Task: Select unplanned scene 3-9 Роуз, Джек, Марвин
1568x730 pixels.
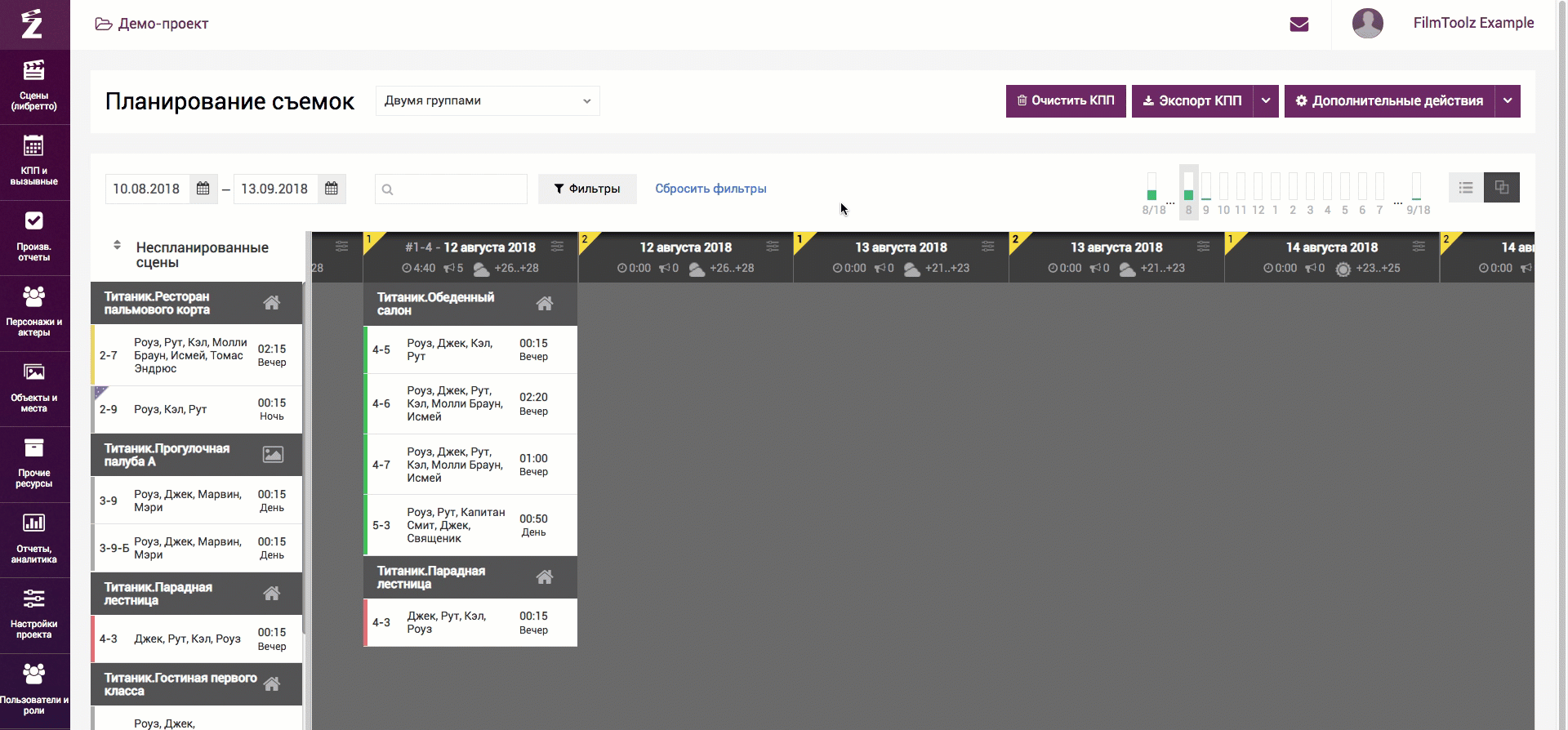Action: click(x=196, y=501)
